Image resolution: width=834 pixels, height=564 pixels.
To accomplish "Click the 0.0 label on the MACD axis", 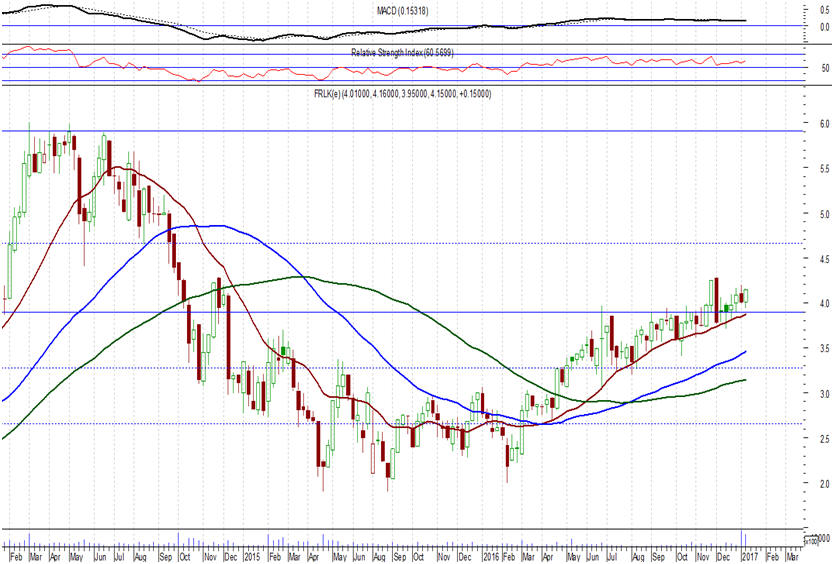I will point(824,27).
